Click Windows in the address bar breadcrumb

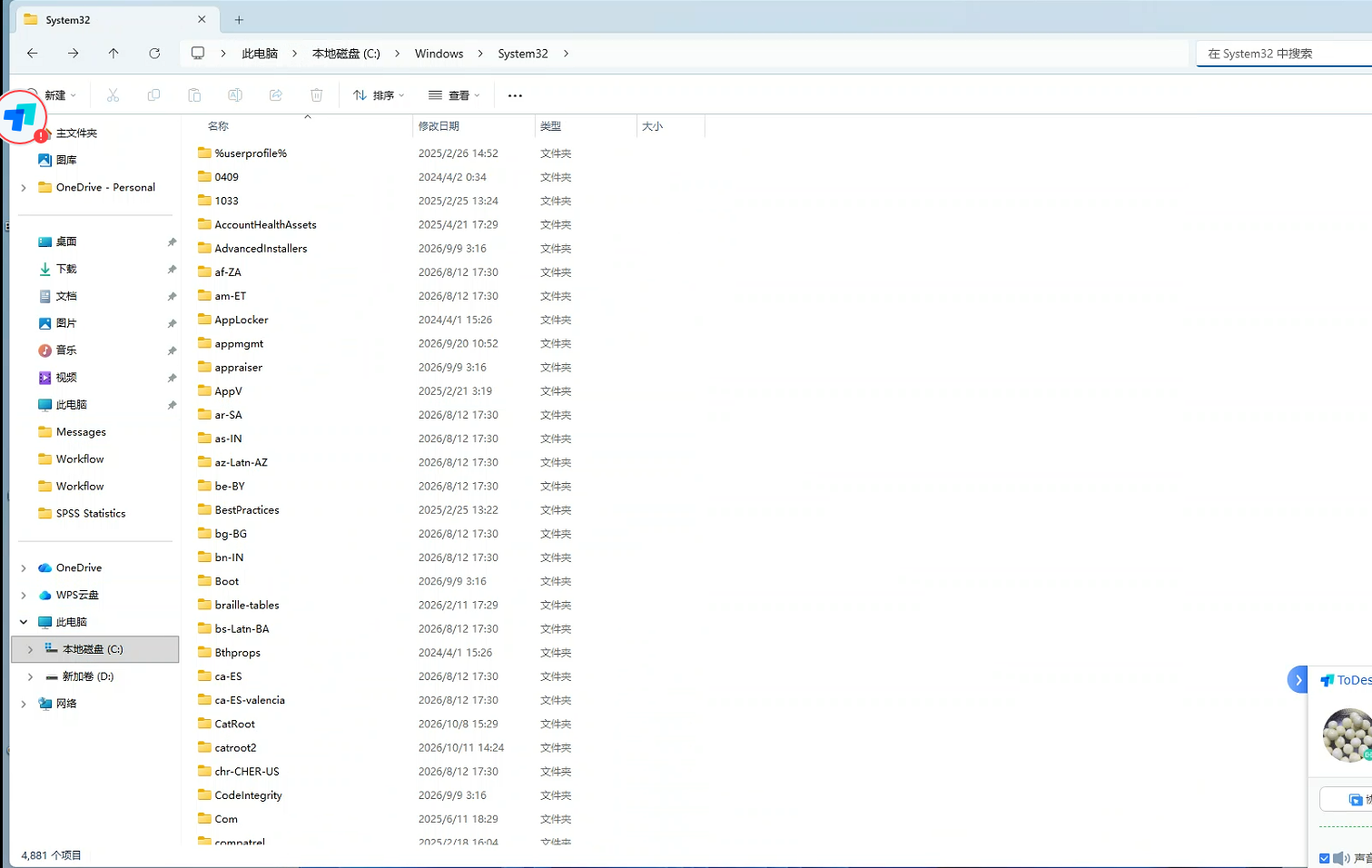[439, 54]
